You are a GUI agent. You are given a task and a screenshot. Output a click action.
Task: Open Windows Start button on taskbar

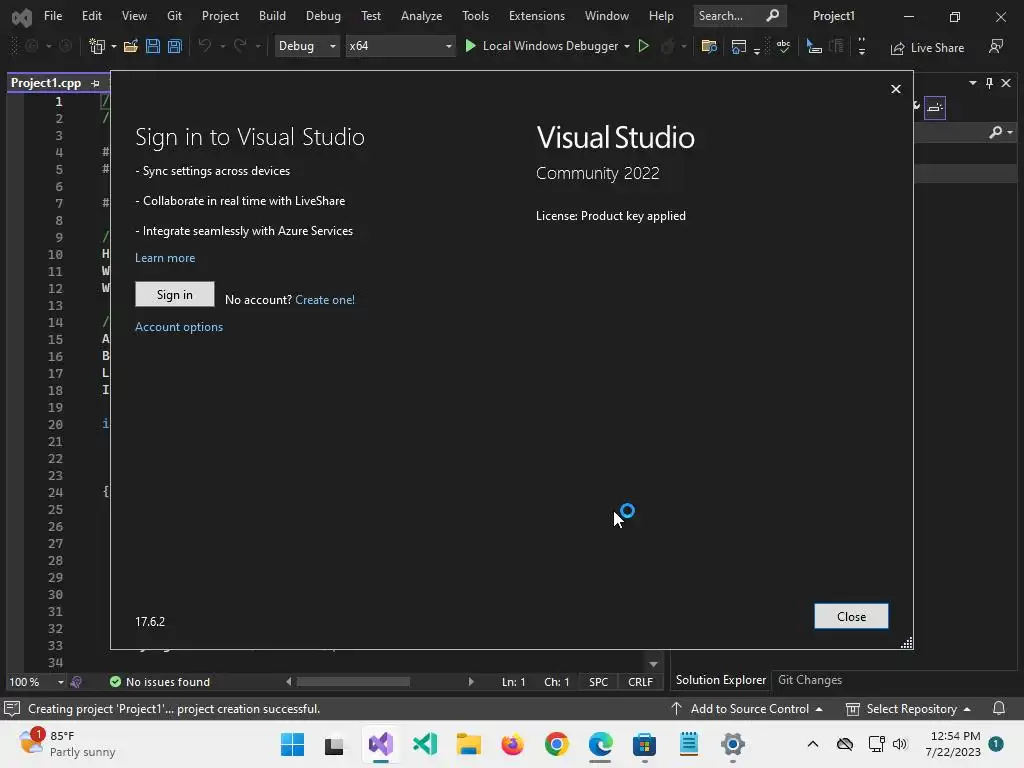292,744
